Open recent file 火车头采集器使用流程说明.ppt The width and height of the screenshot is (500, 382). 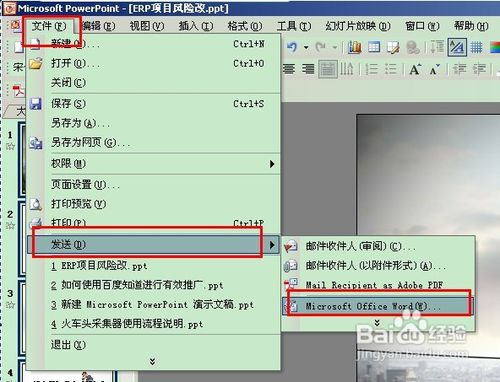click(x=153, y=324)
